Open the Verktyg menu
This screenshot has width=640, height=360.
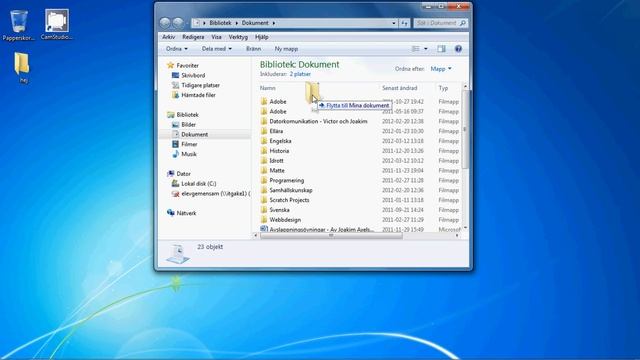238,37
